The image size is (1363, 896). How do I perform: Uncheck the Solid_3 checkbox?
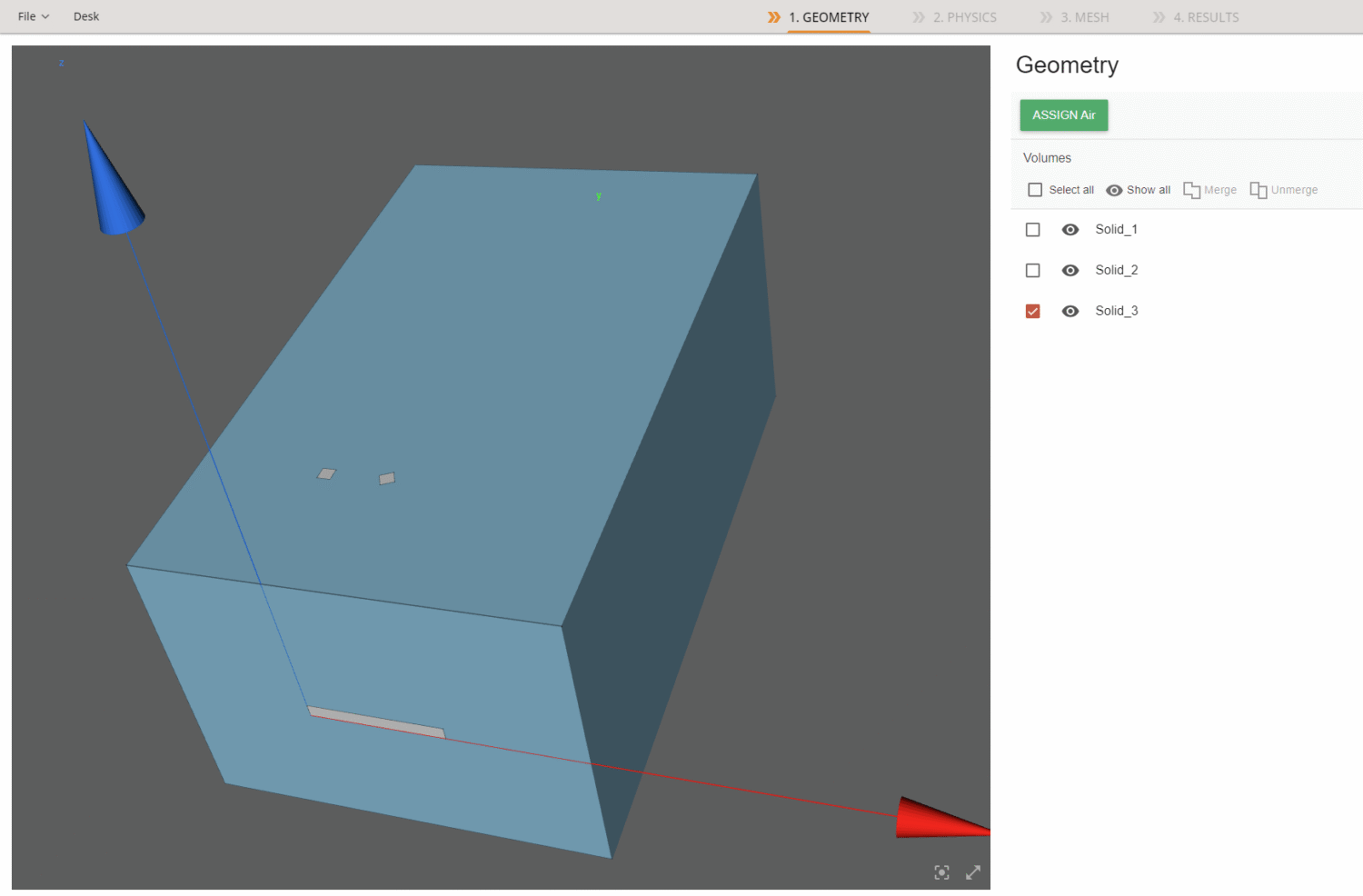coord(1032,311)
